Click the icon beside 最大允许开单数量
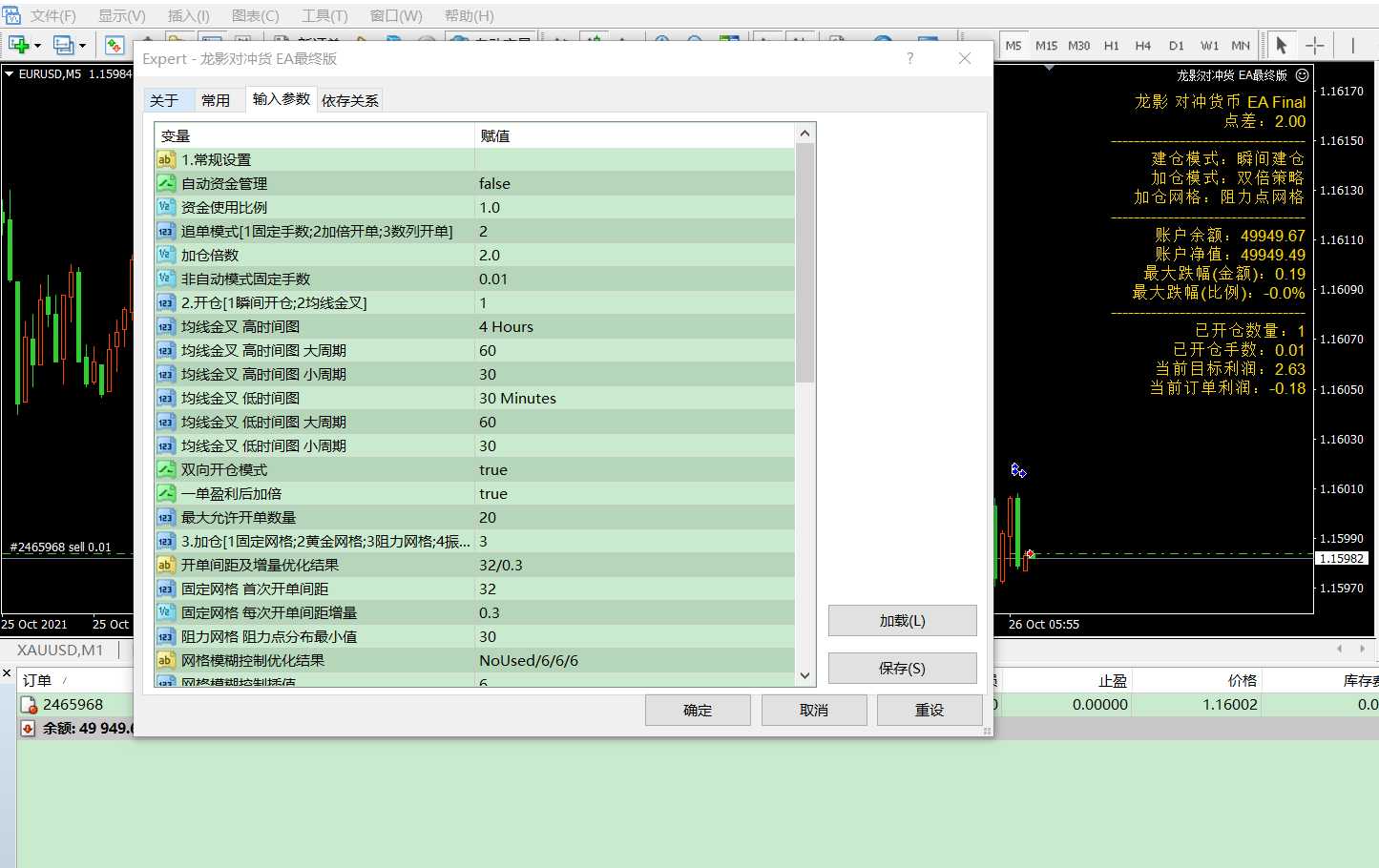The width and height of the screenshot is (1379, 868). pos(166,517)
